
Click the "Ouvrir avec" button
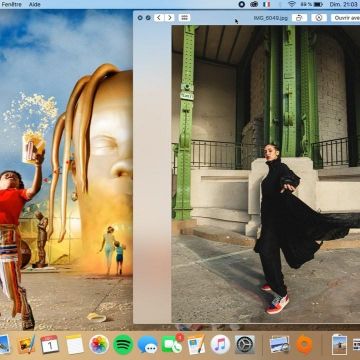345,18
